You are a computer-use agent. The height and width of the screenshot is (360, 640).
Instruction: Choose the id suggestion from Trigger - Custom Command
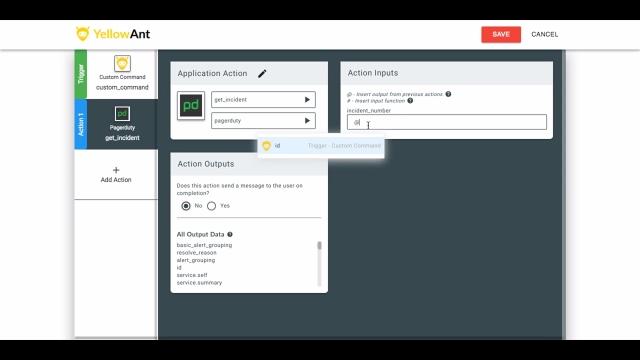click(321, 146)
